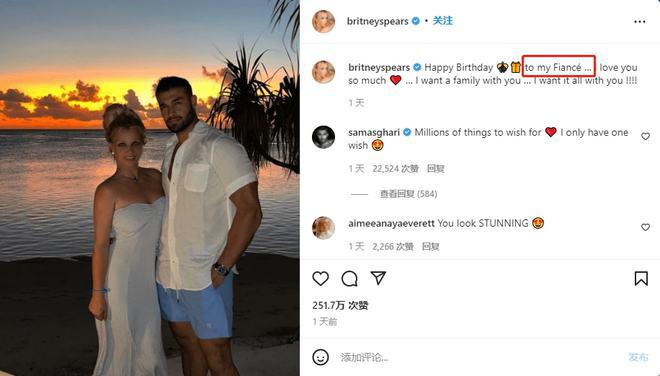Expand 查看回复 (584) replies
The width and height of the screenshot is (660, 376).
(x=408, y=194)
